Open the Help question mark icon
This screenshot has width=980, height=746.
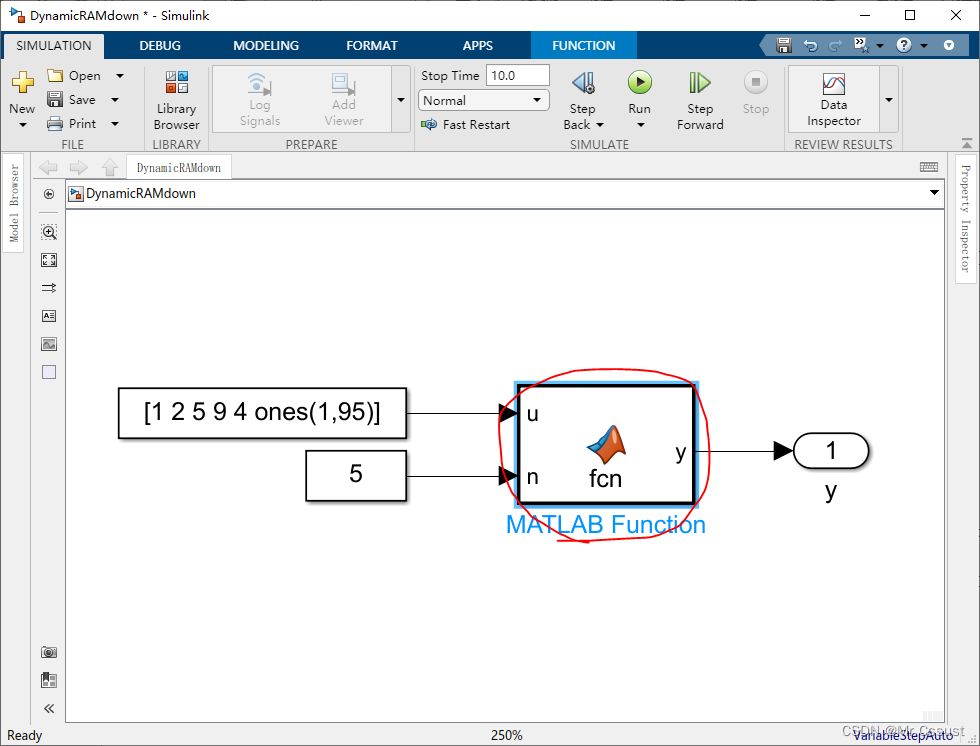tap(904, 45)
